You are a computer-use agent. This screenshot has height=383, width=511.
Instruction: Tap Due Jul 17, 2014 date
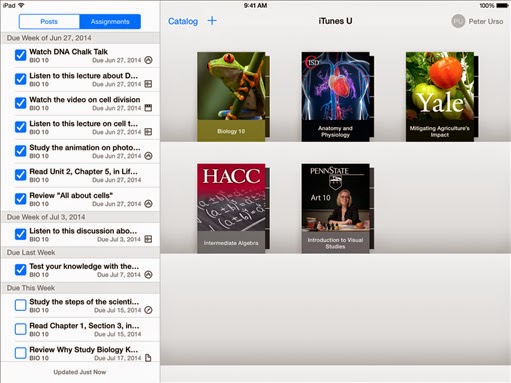(x=118, y=358)
